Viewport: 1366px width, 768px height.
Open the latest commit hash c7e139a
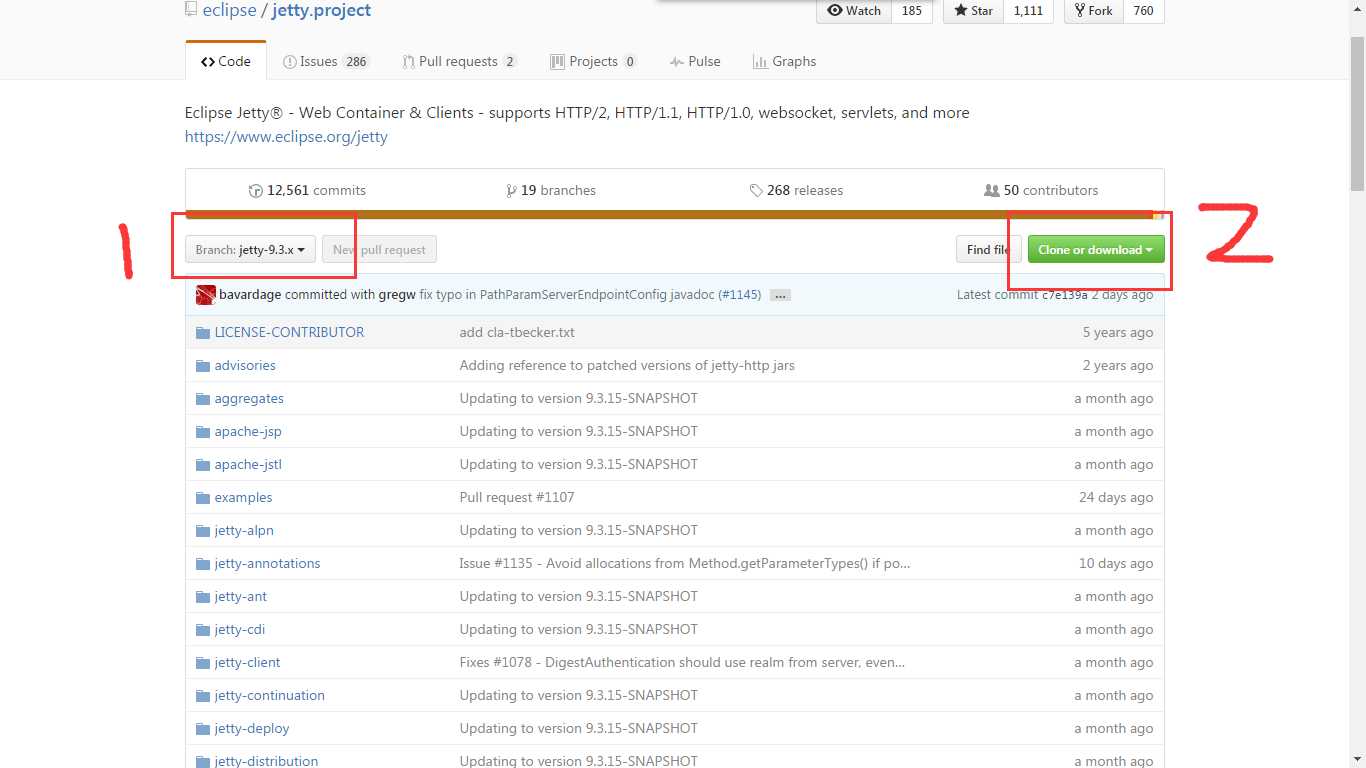click(1065, 295)
